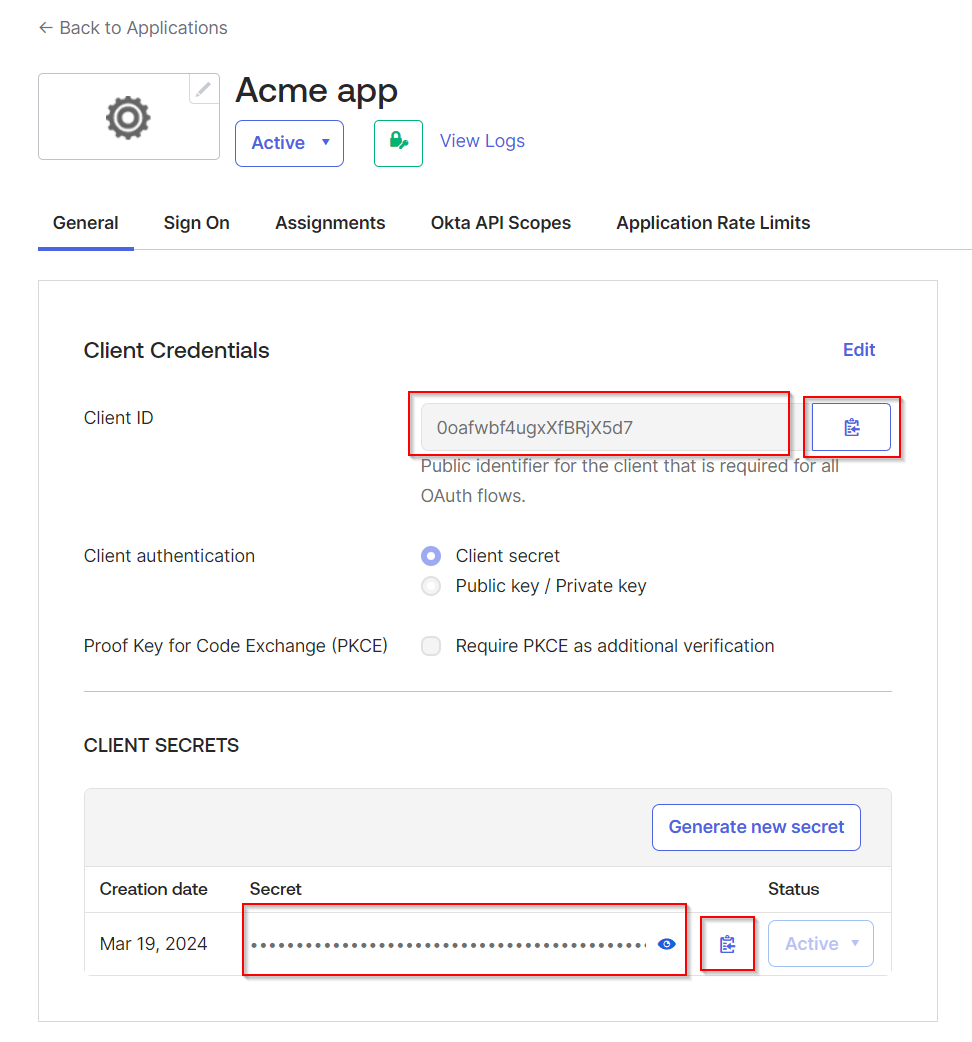The image size is (972, 1042).
Task: Select the Client secret radio option
Action: (x=431, y=556)
